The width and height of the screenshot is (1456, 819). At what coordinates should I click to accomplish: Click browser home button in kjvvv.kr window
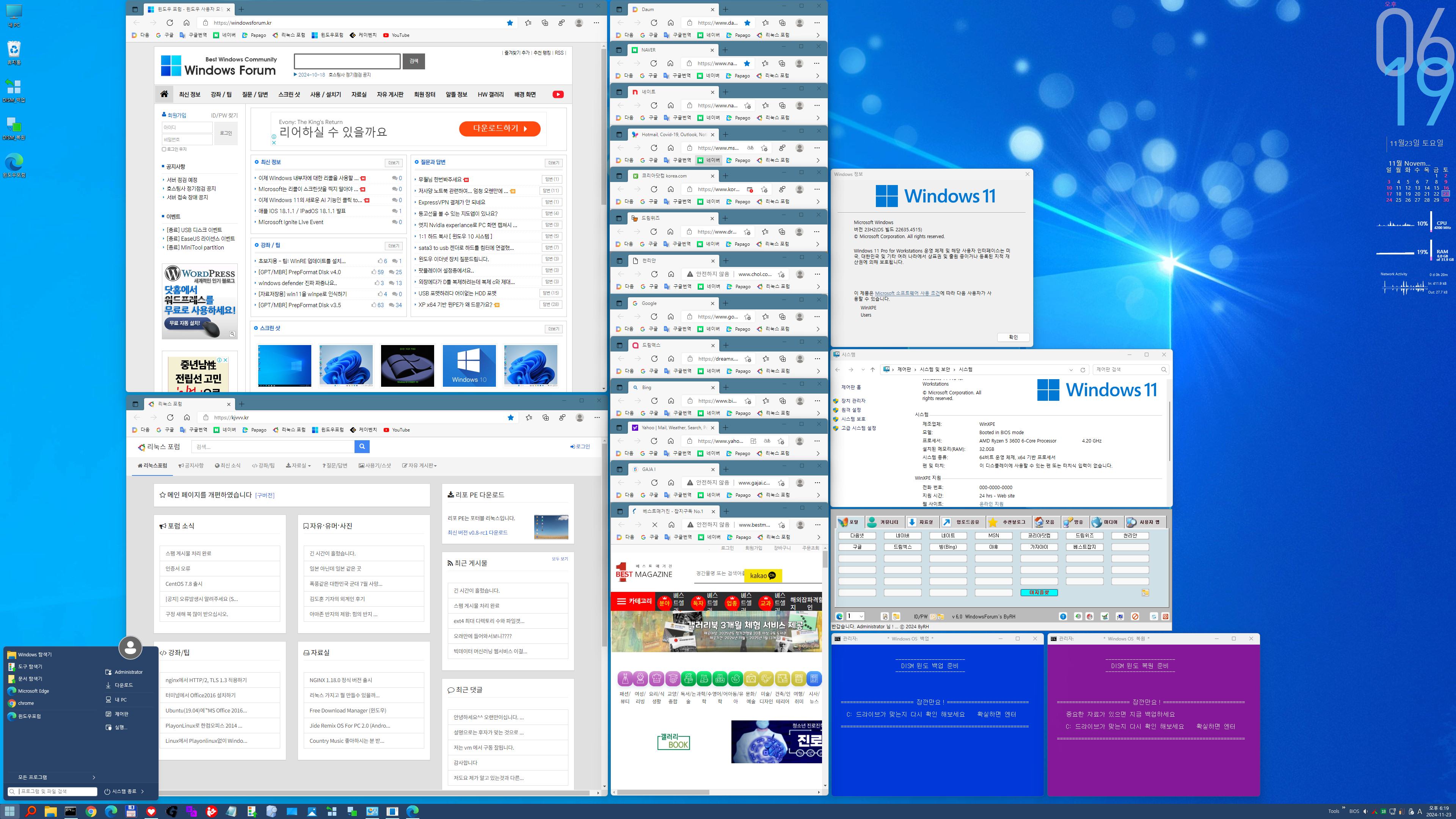(x=187, y=417)
